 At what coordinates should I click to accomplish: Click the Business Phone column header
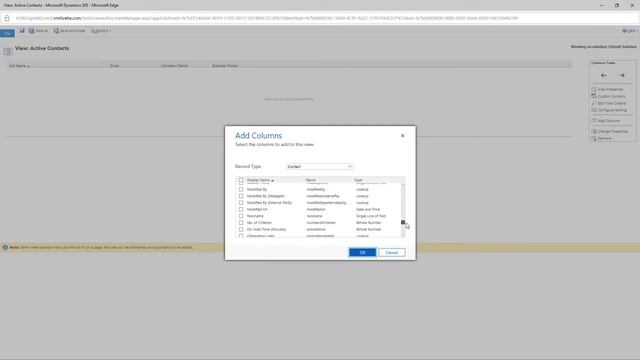(224, 66)
